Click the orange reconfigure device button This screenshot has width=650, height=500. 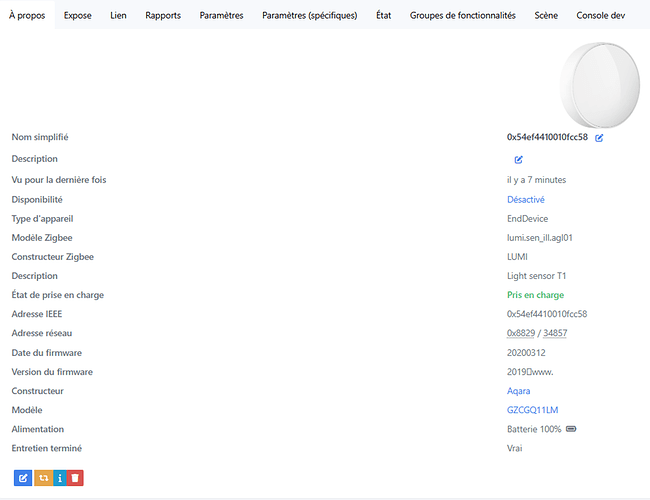pyautogui.click(x=43, y=478)
